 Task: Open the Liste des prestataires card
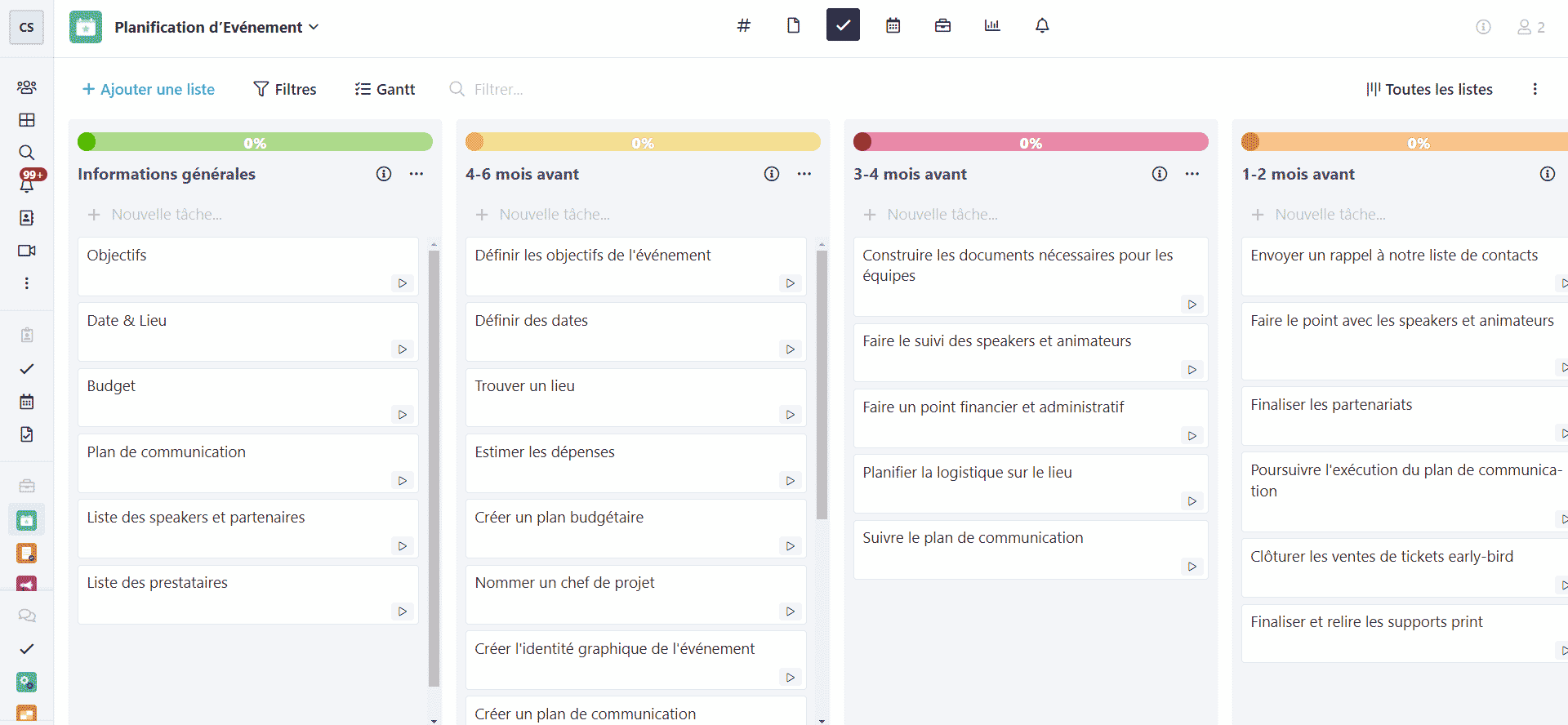248,594
